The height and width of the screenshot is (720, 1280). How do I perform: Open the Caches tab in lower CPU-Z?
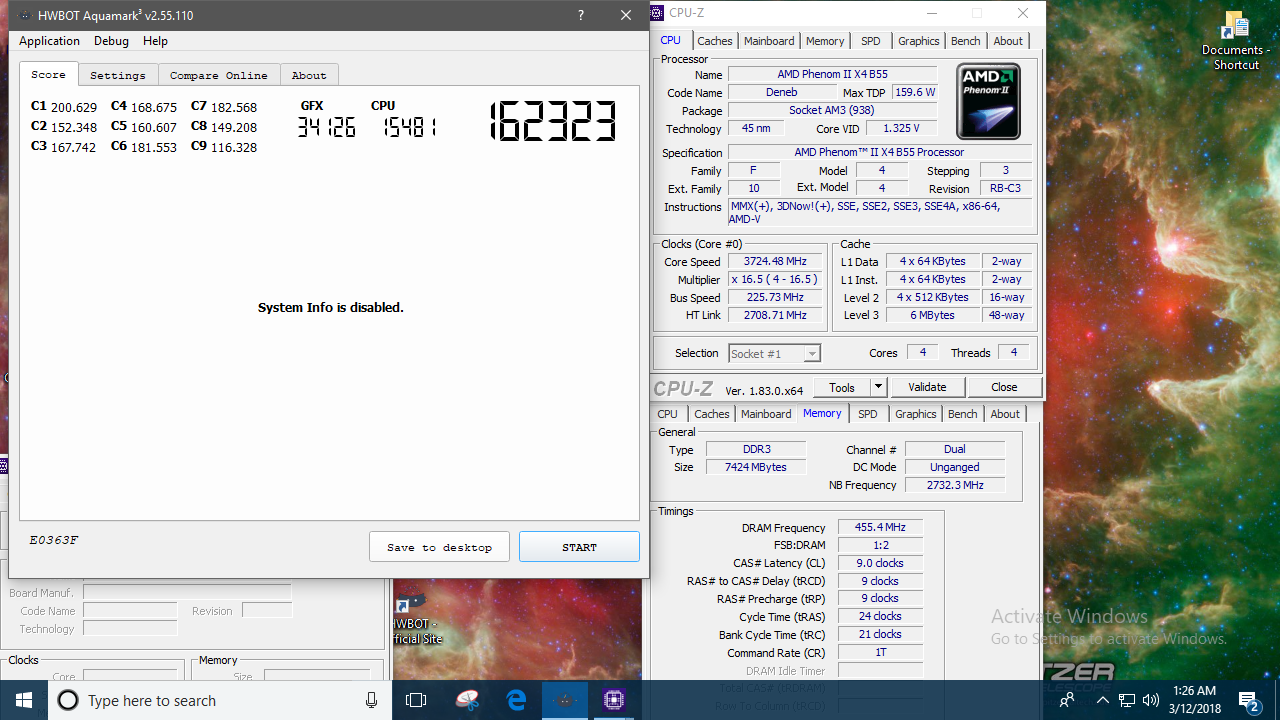[712, 414]
